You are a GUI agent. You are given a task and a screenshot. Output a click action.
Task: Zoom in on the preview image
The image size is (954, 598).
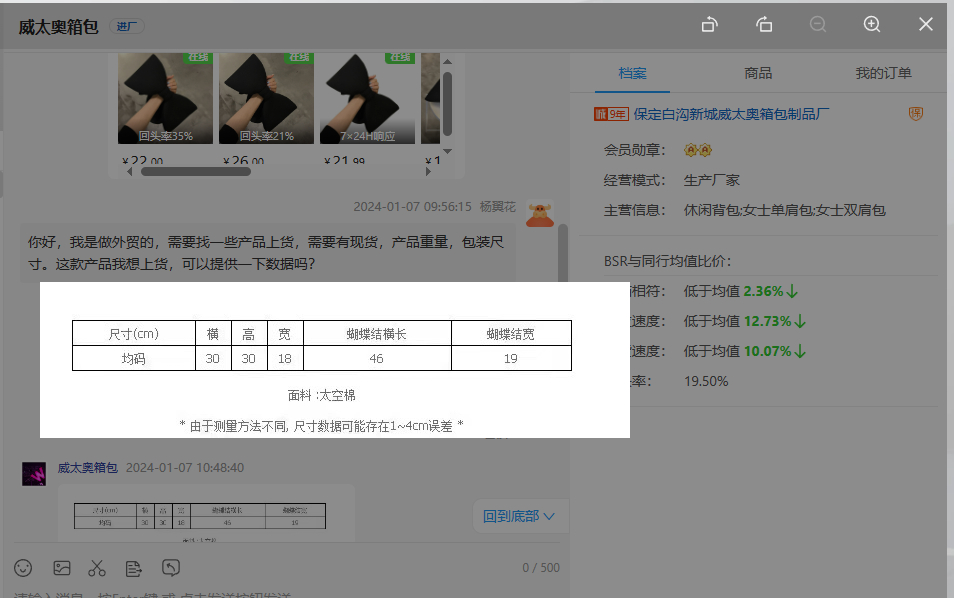[x=872, y=24]
